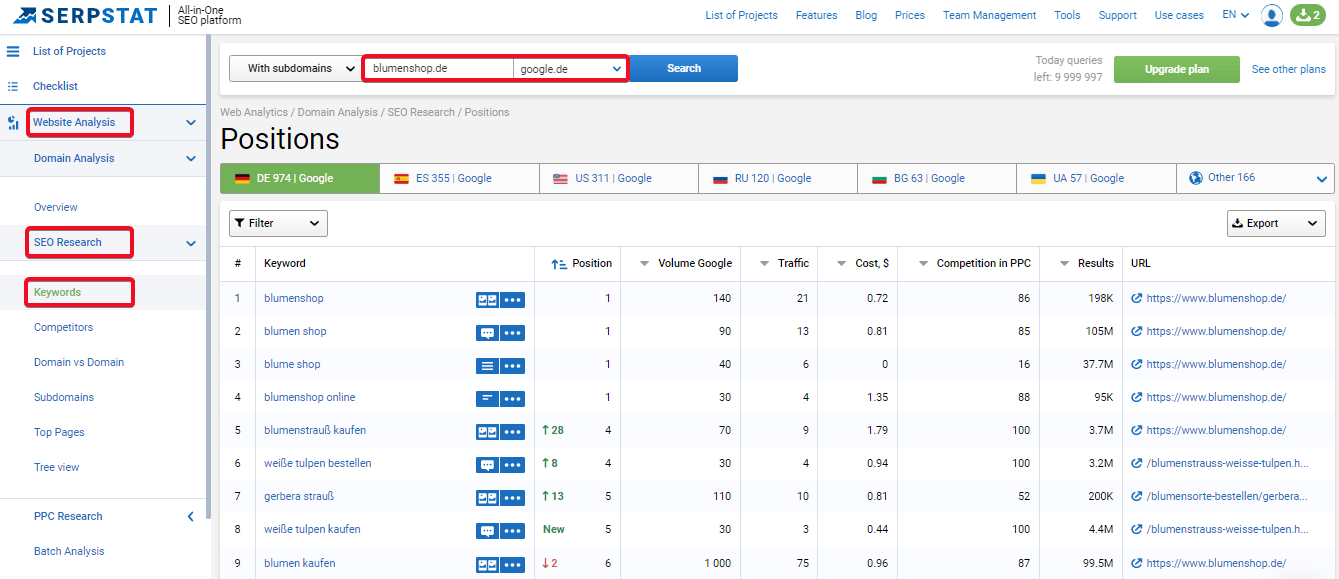Click SERP features icon for blumenstrauß kaufen

pyautogui.click(x=487, y=431)
